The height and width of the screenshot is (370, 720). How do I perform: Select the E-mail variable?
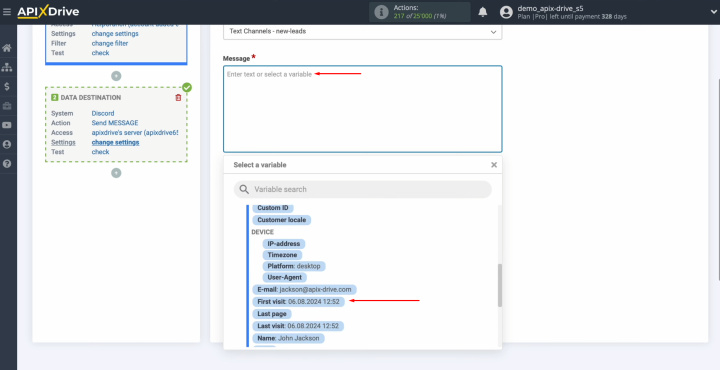point(304,290)
